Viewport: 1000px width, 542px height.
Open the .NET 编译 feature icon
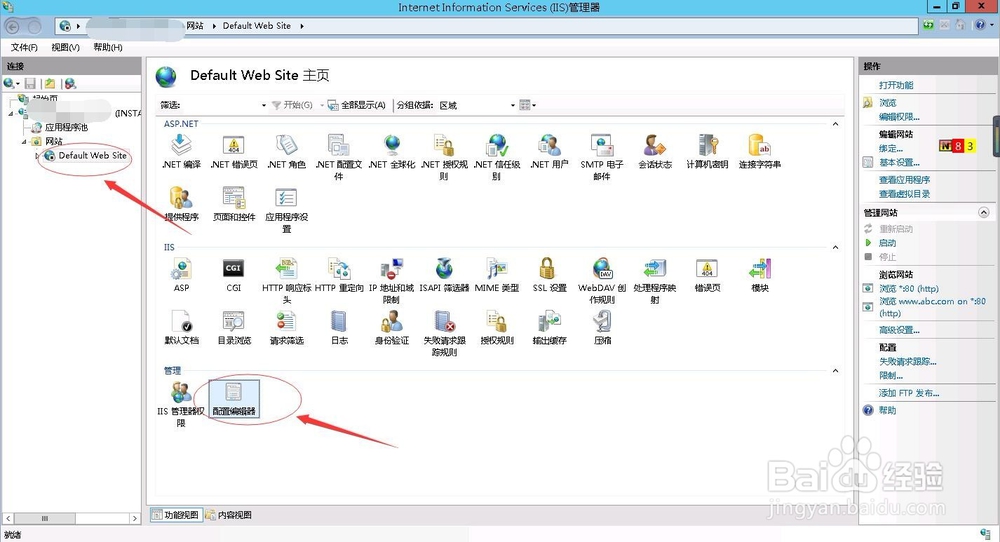pos(181,152)
